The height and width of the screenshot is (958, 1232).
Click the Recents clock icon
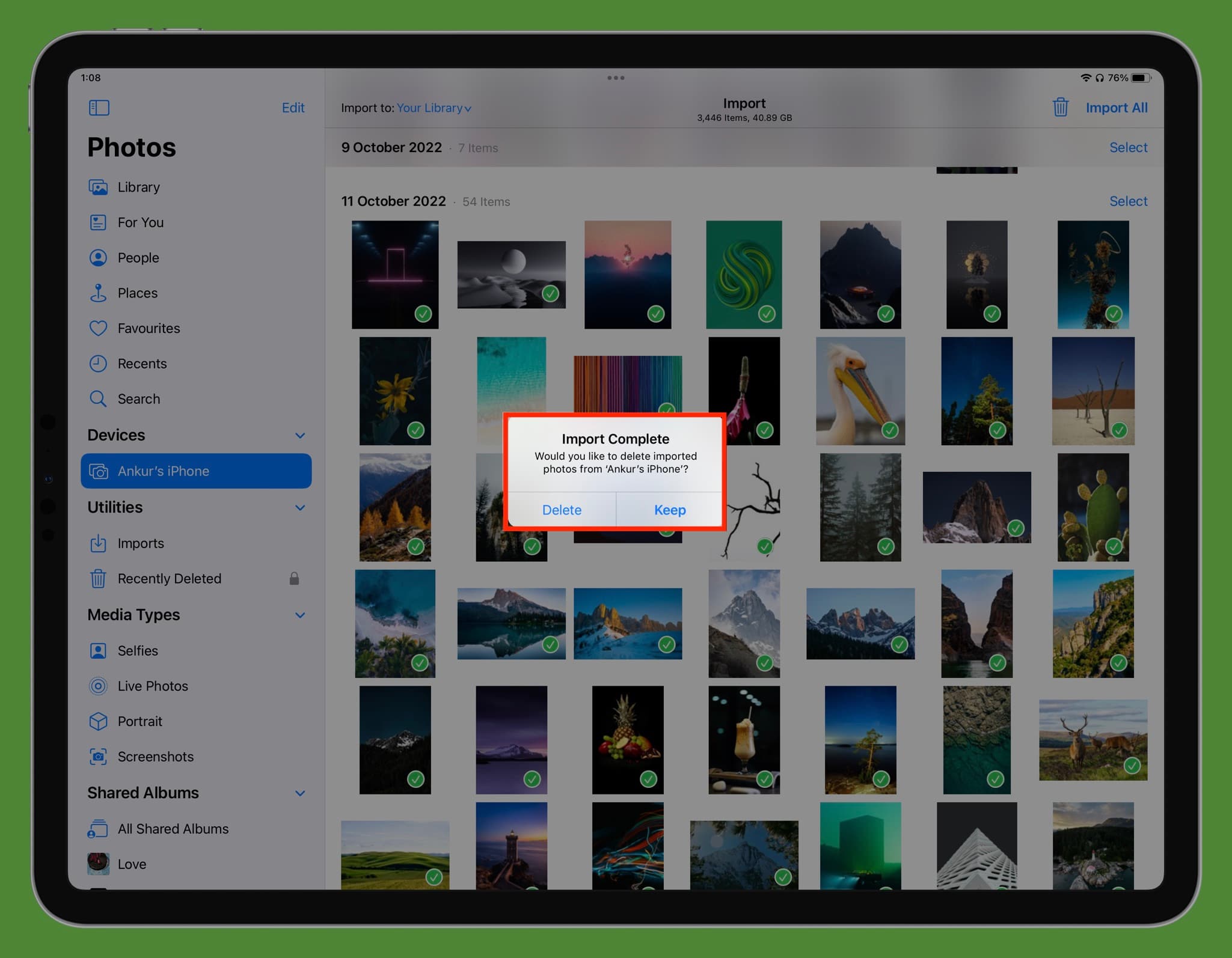coord(98,364)
